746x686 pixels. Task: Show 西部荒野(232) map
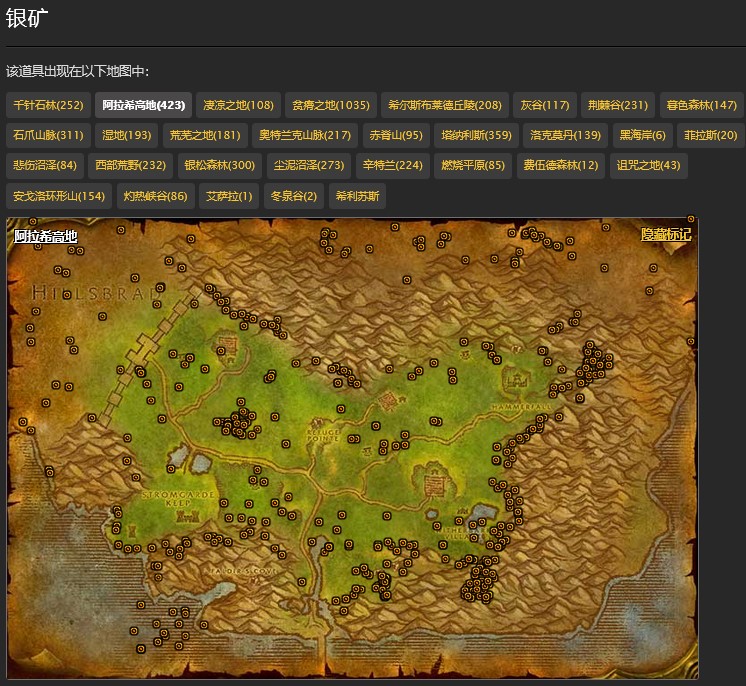[x=130, y=166]
